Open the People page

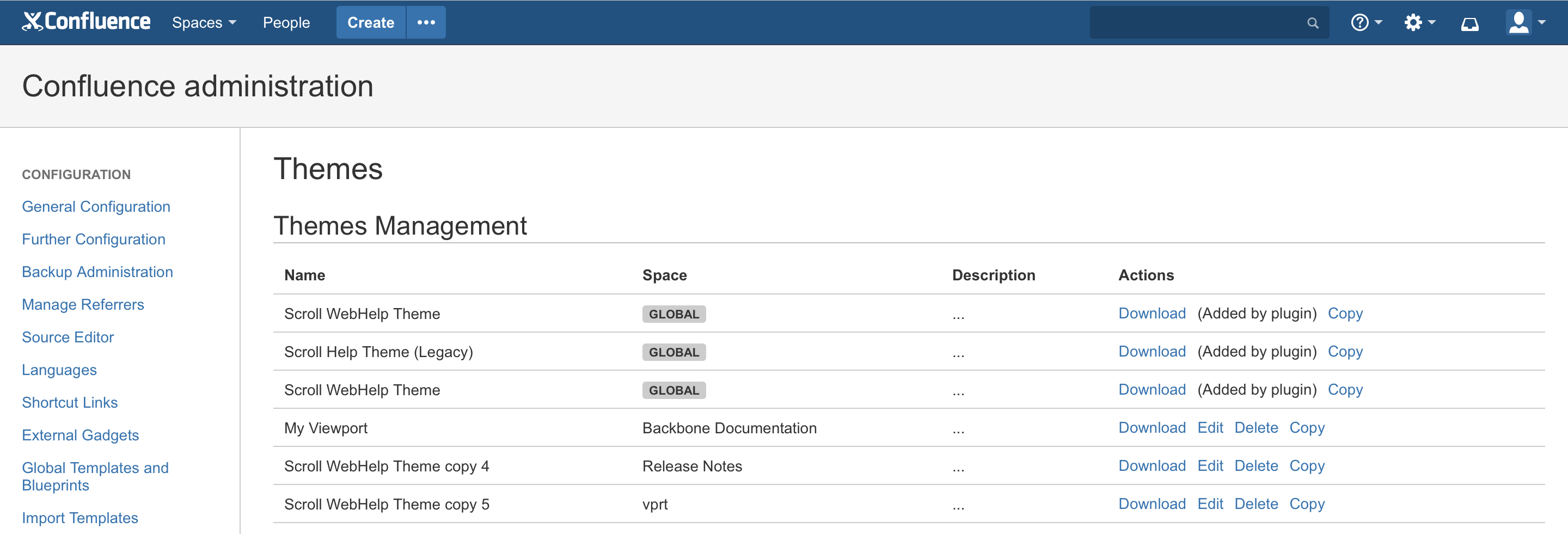(x=286, y=22)
